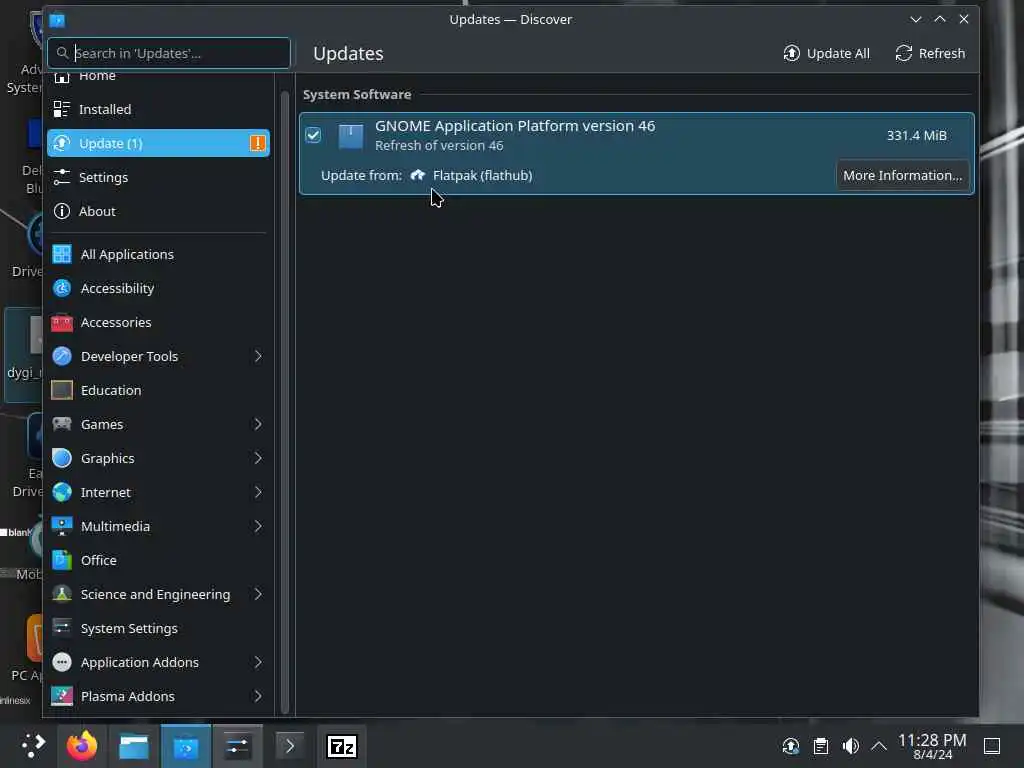This screenshot has width=1024, height=768.
Task: Select the Accessories category label
Action: [116, 322]
